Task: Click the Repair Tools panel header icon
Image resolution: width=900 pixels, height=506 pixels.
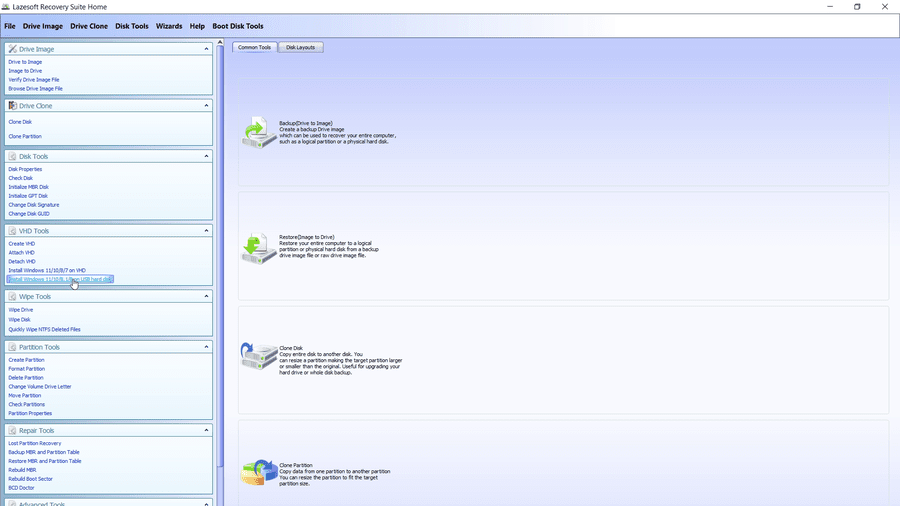Action: [13, 430]
